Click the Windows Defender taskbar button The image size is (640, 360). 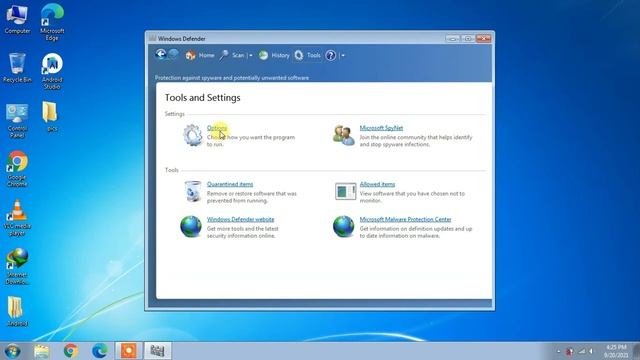[x=158, y=351]
